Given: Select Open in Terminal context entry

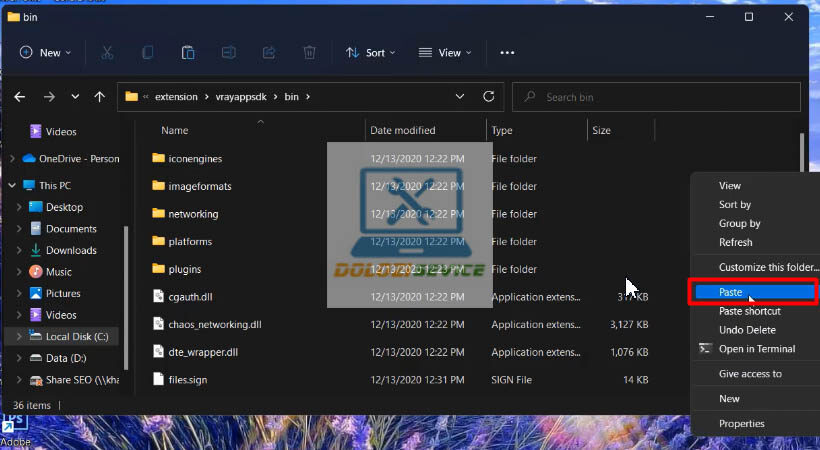Looking at the screenshot, I should (756, 349).
